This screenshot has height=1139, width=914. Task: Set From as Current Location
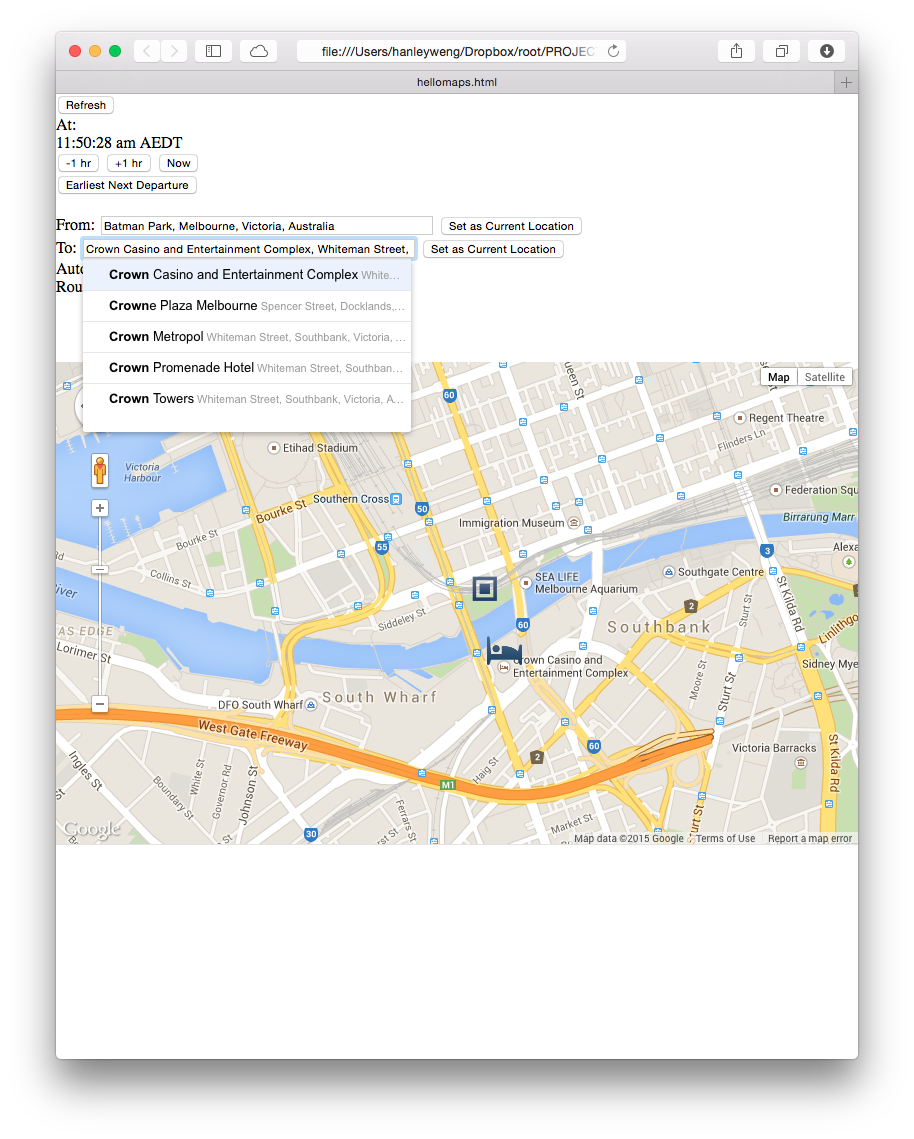[511, 226]
